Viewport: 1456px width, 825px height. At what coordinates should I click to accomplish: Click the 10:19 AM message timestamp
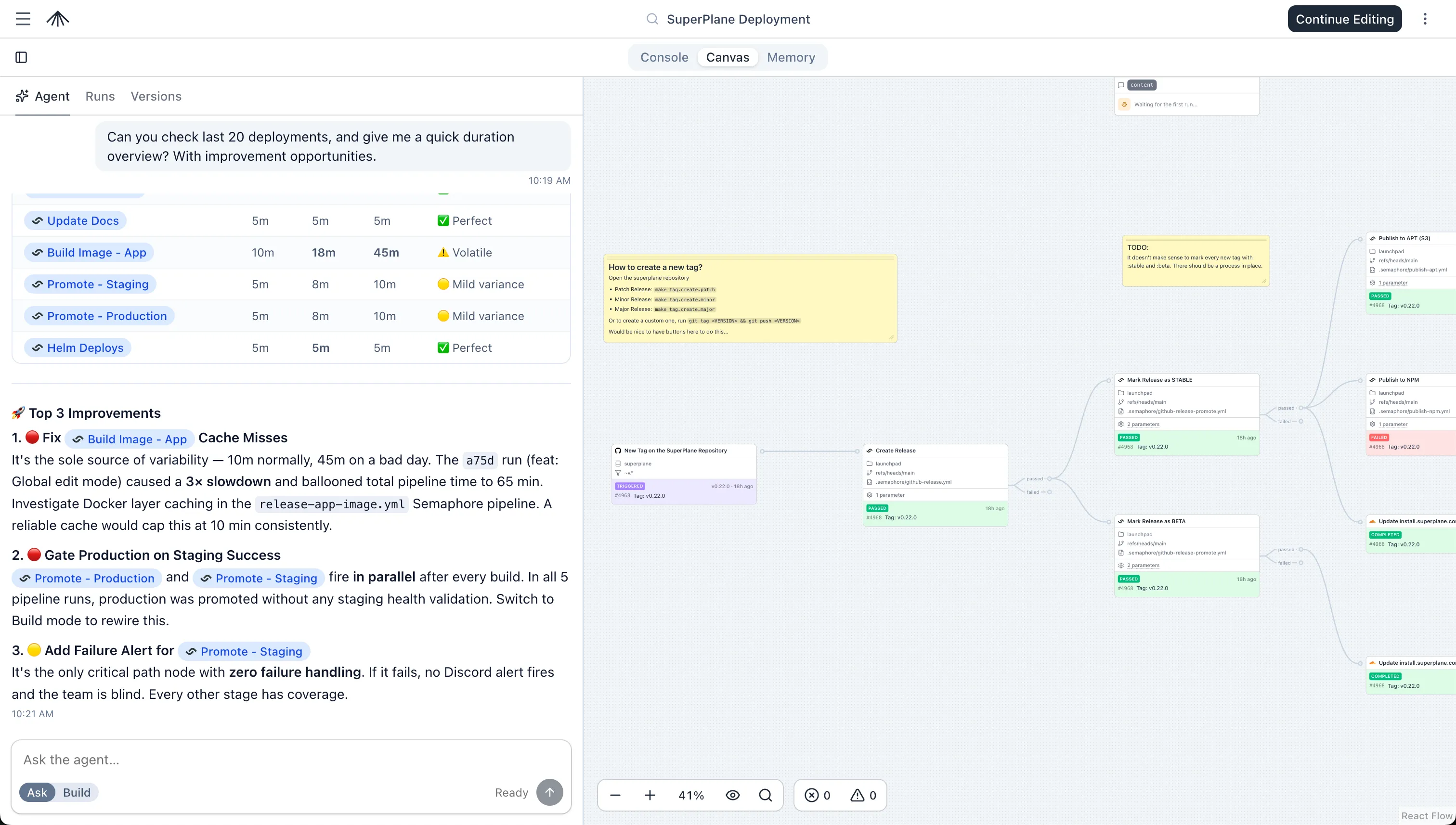[x=549, y=180]
